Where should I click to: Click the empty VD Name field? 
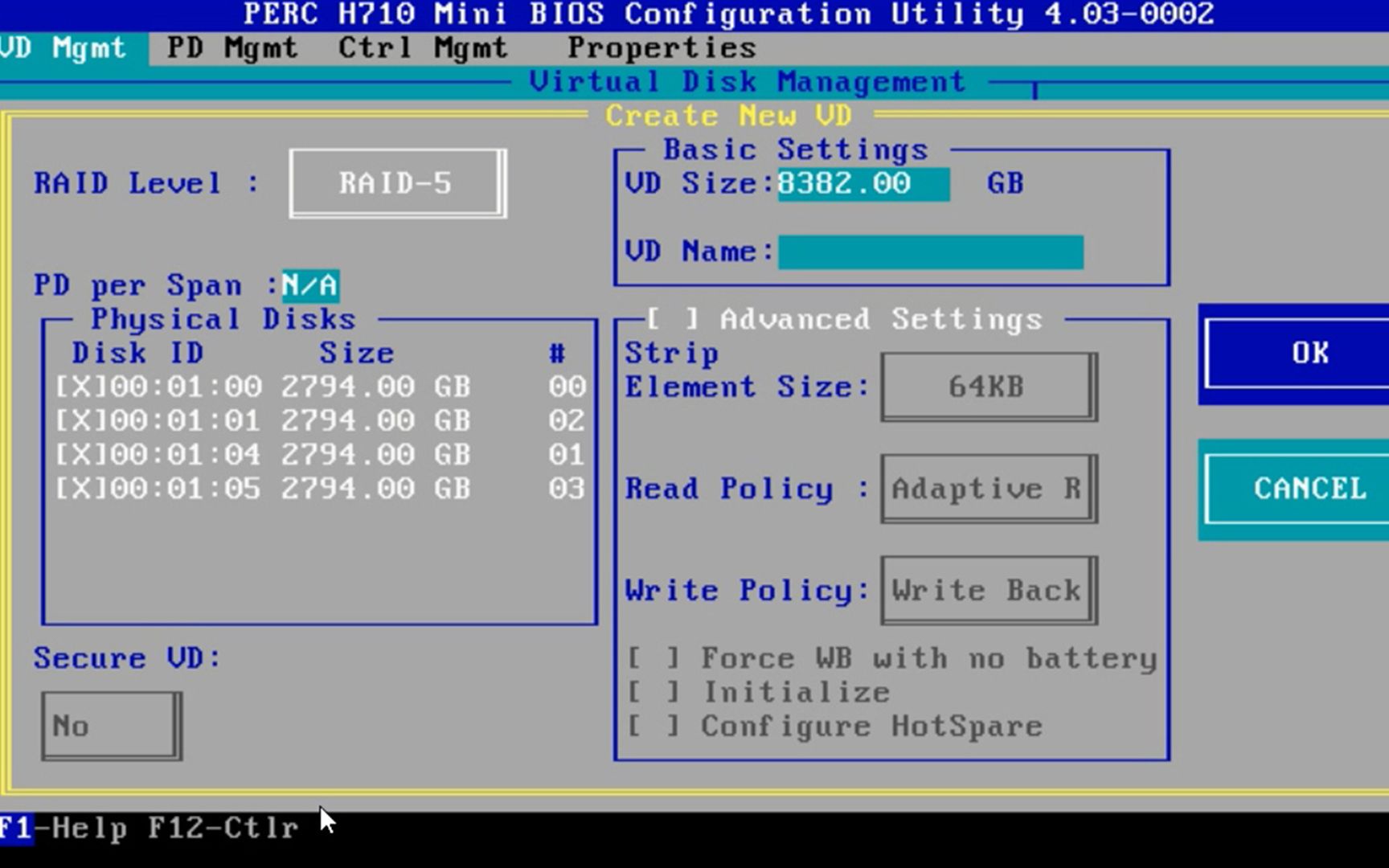pyautogui.click(x=931, y=252)
